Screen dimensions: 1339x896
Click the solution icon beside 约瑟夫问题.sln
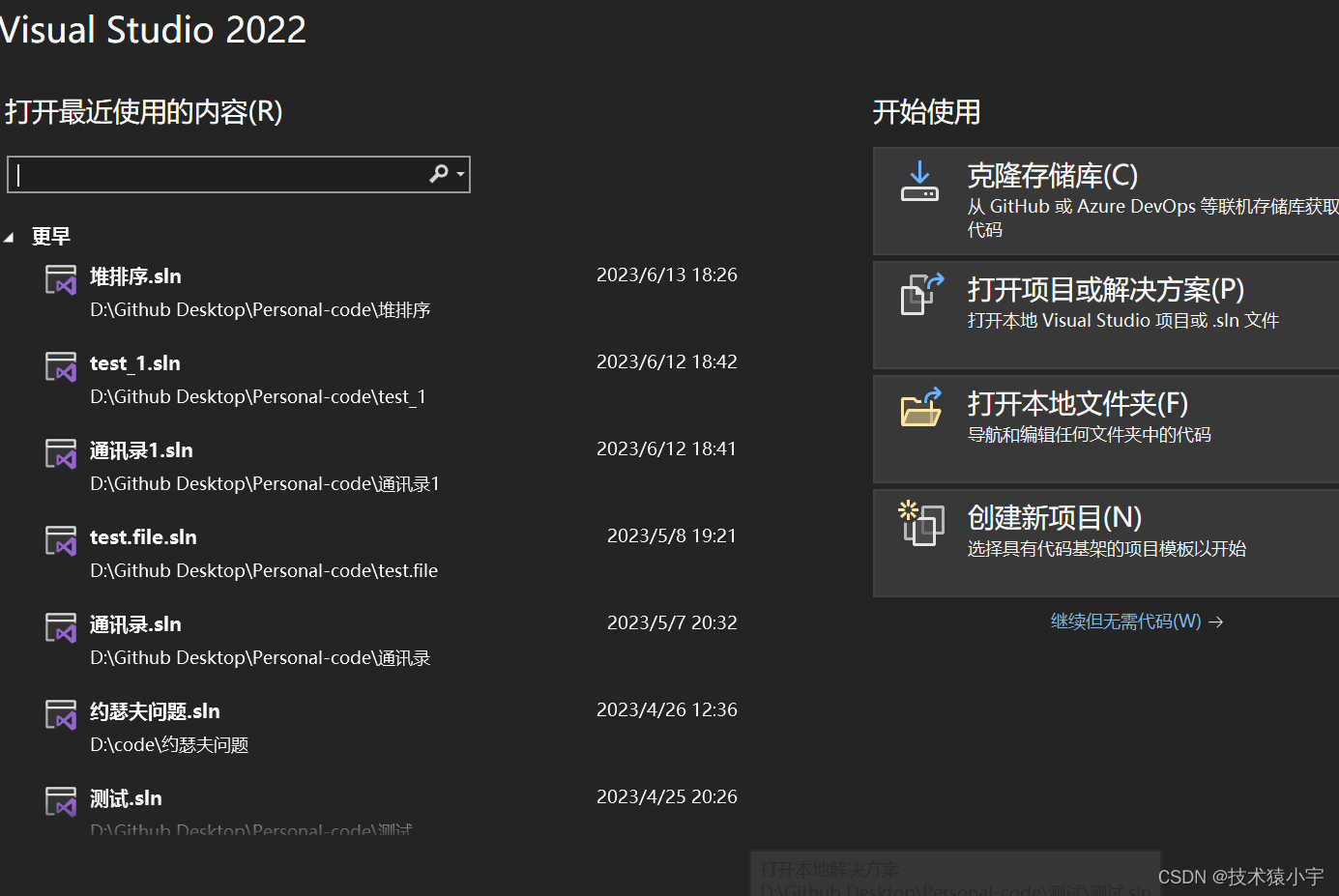click(x=61, y=715)
